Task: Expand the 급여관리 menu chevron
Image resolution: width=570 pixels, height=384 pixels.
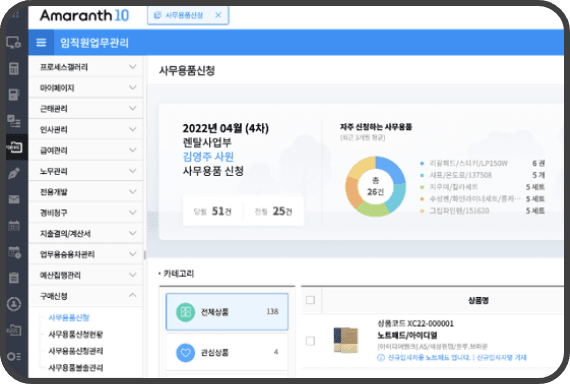Action: pos(133,149)
